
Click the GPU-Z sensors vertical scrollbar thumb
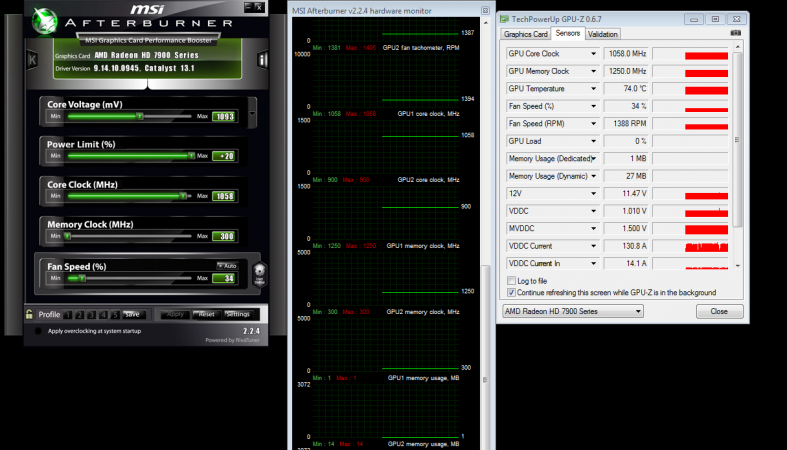[738, 139]
